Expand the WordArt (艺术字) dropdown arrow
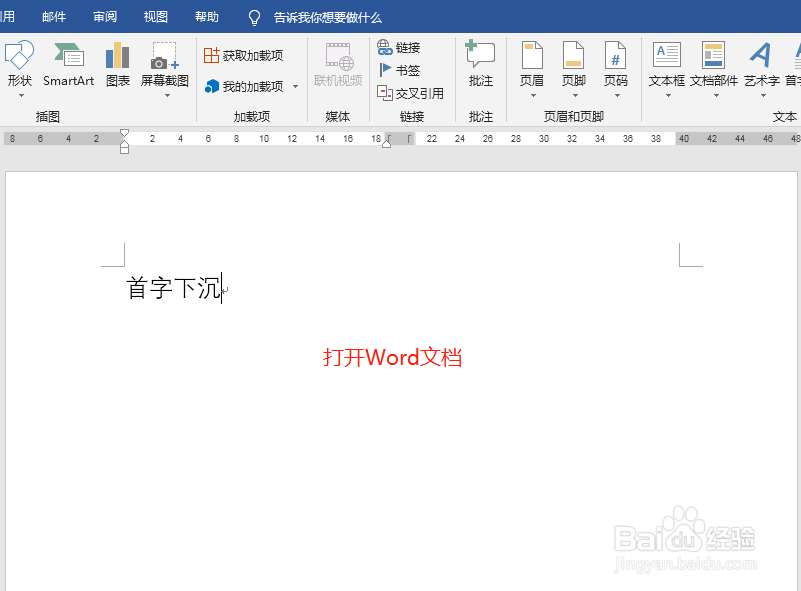This screenshot has height=591, width=801. 763,96
